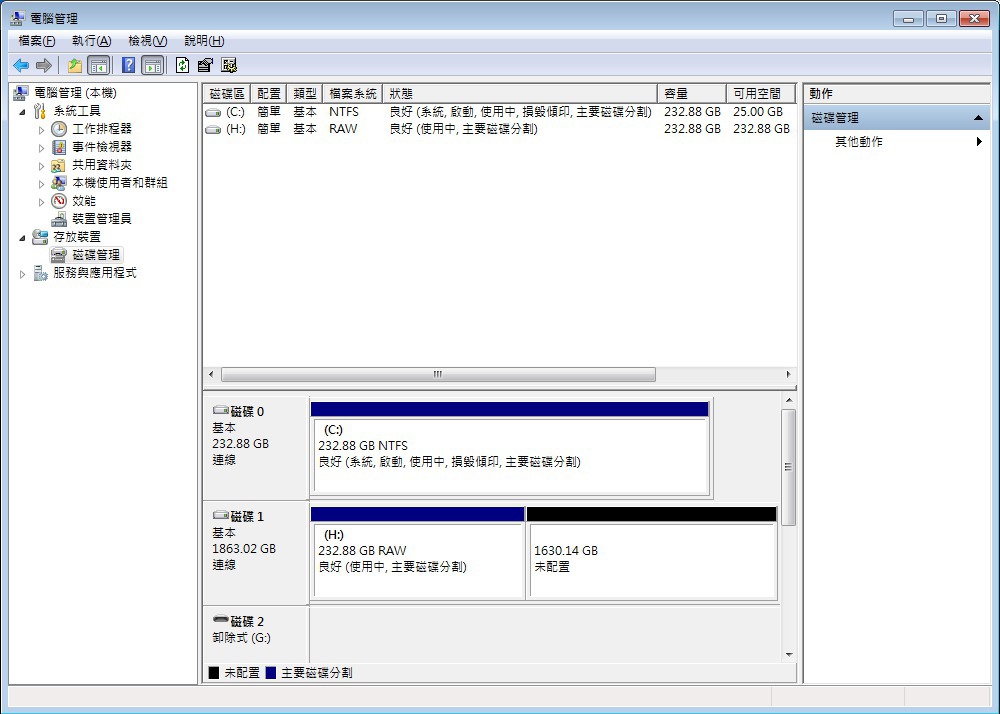Viewport: 1000px width, 714px height.
Task: Select 系統工具 in the tree
Action: coord(77,111)
